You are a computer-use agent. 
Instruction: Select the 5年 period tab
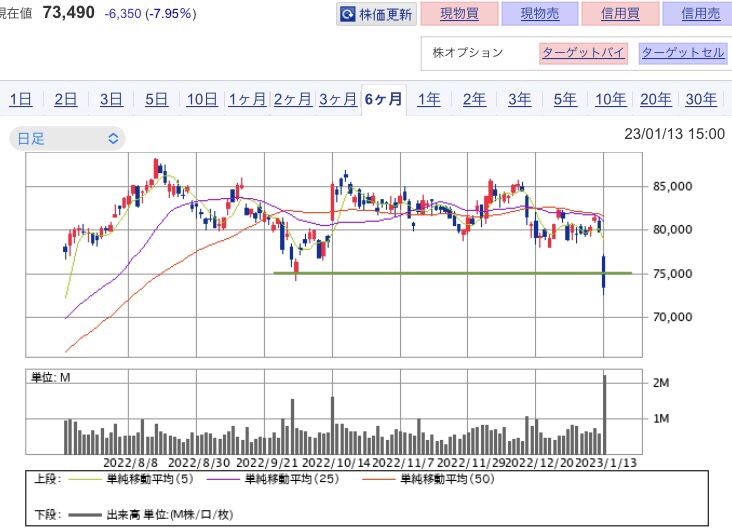[x=565, y=99]
